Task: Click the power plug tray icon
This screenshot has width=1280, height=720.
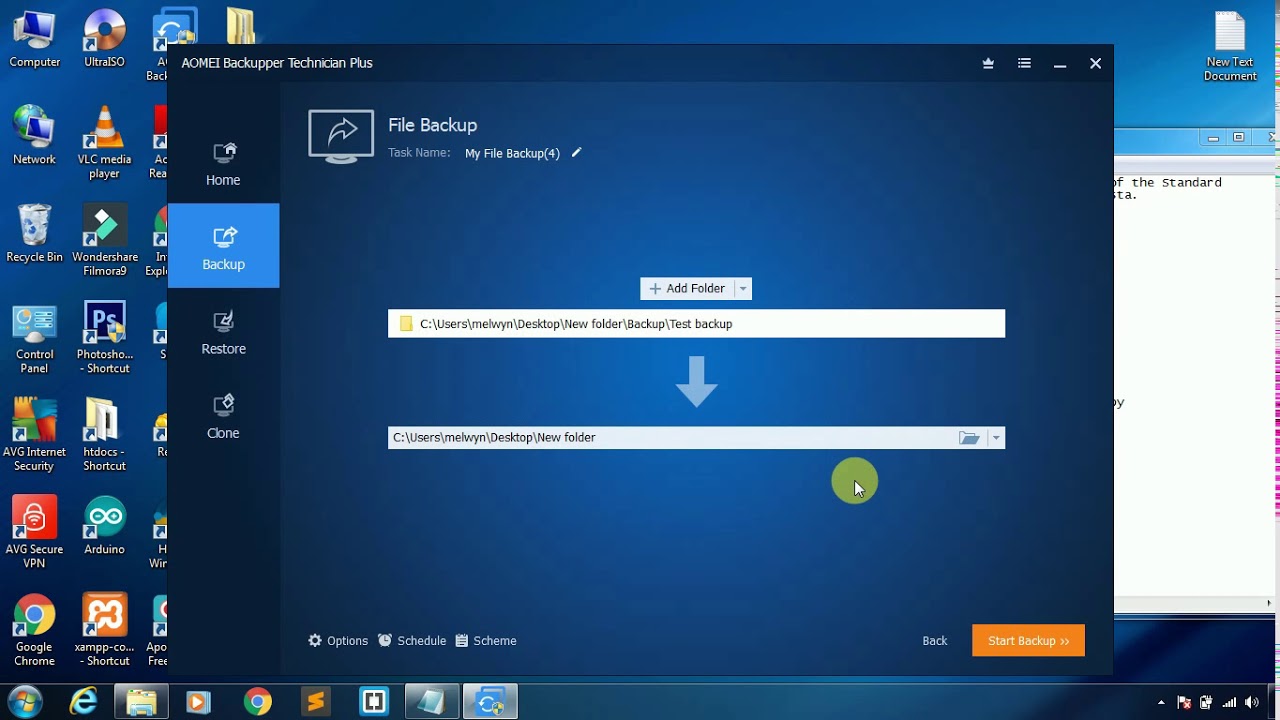Action: point(1206,702)
